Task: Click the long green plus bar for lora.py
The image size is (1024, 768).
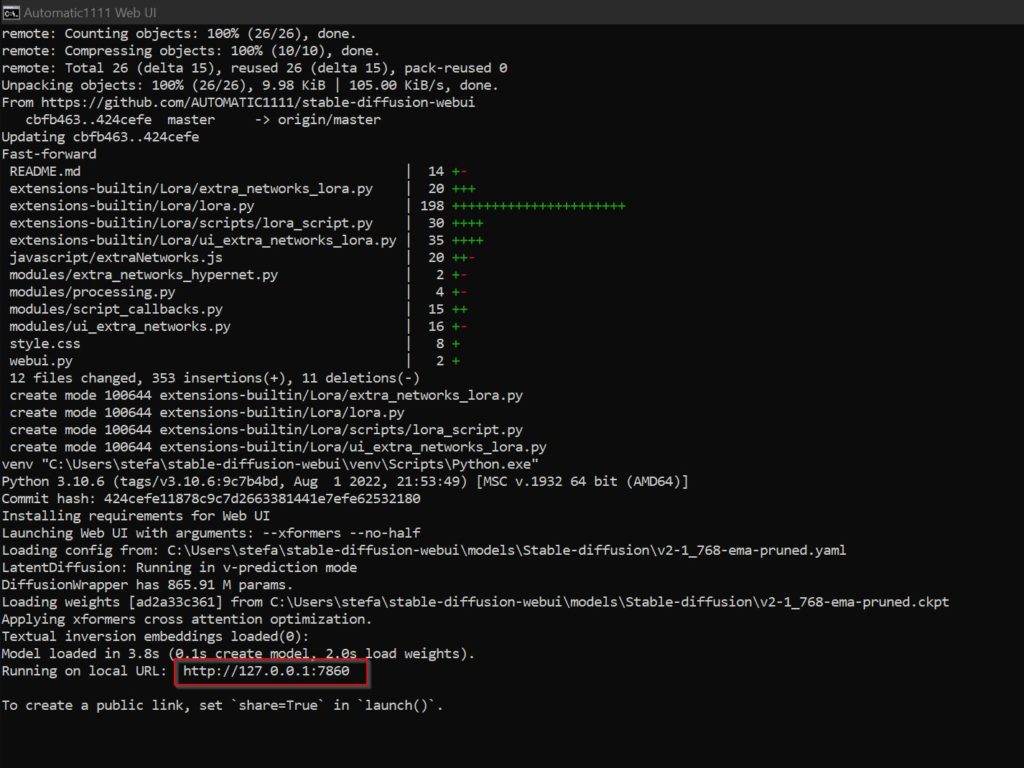Action: [538, 206]
